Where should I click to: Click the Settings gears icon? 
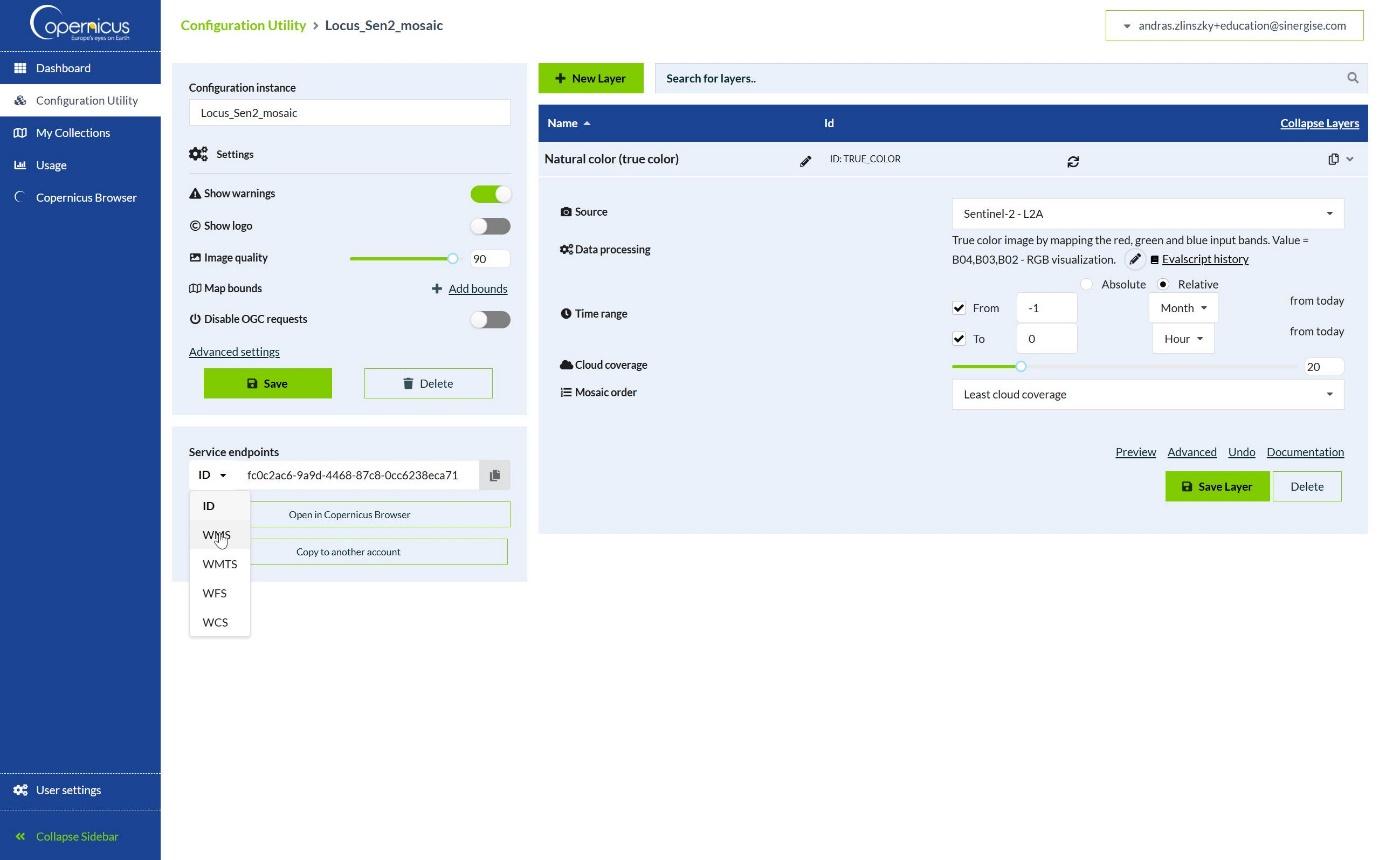(198, 154)
